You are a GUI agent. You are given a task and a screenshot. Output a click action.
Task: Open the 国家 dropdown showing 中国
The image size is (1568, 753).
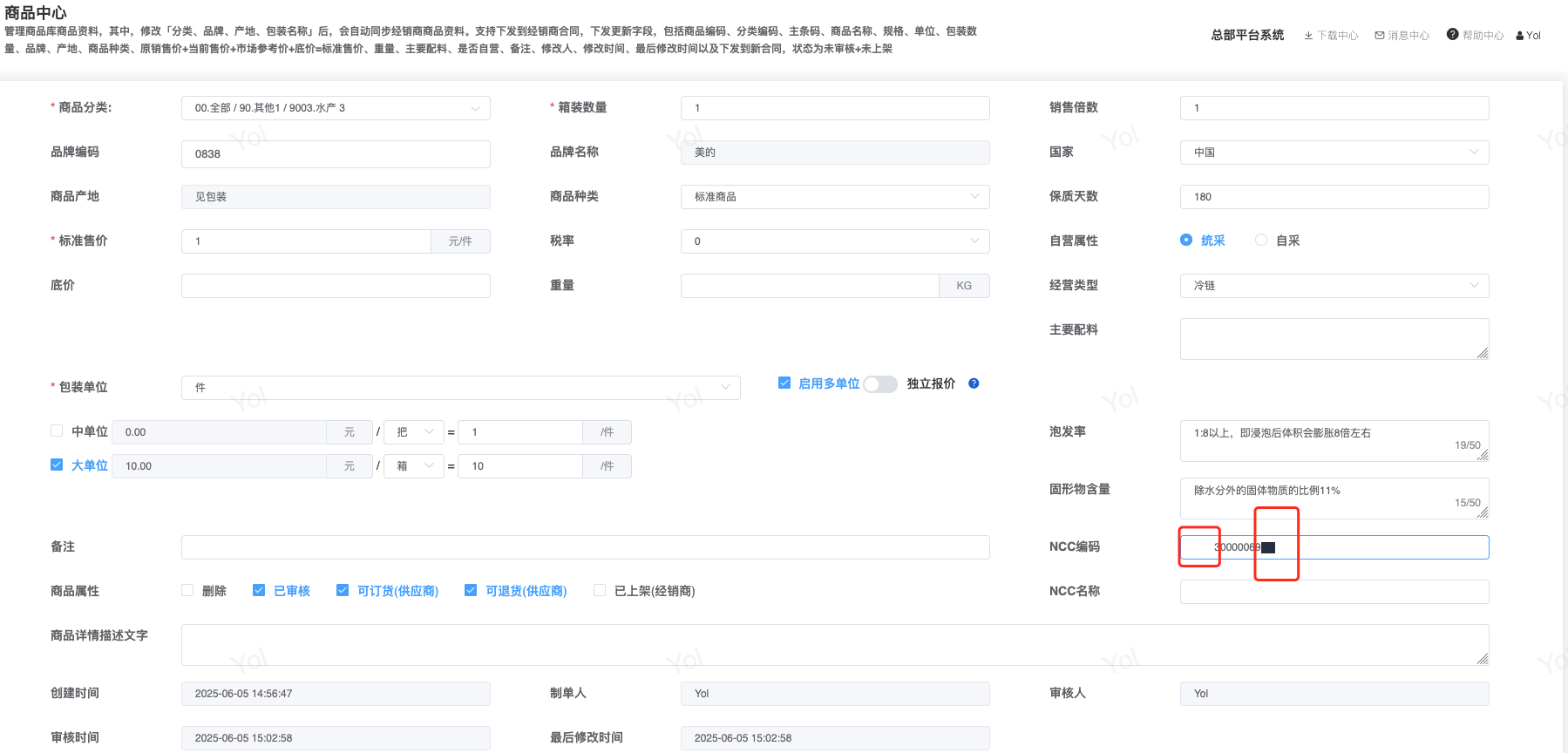pos(1334,153)
